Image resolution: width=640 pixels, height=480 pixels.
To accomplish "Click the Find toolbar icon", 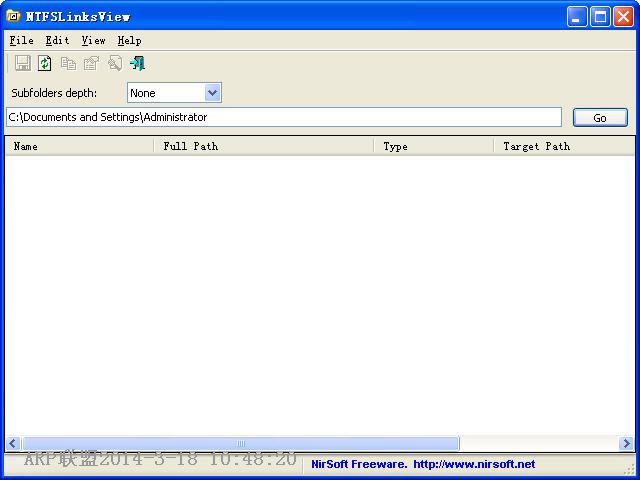I will click(115, 63).
